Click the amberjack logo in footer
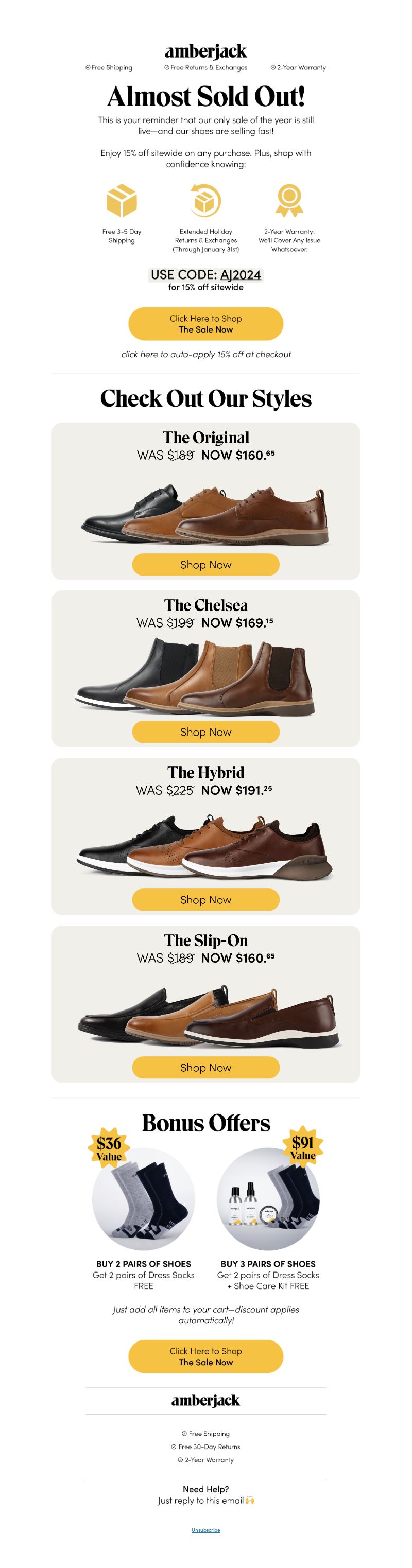 (205, 1400)
